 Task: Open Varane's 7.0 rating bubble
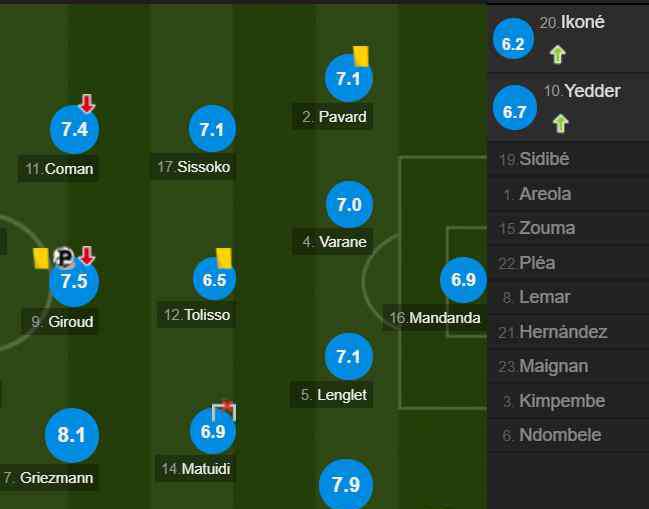(349, 204)
